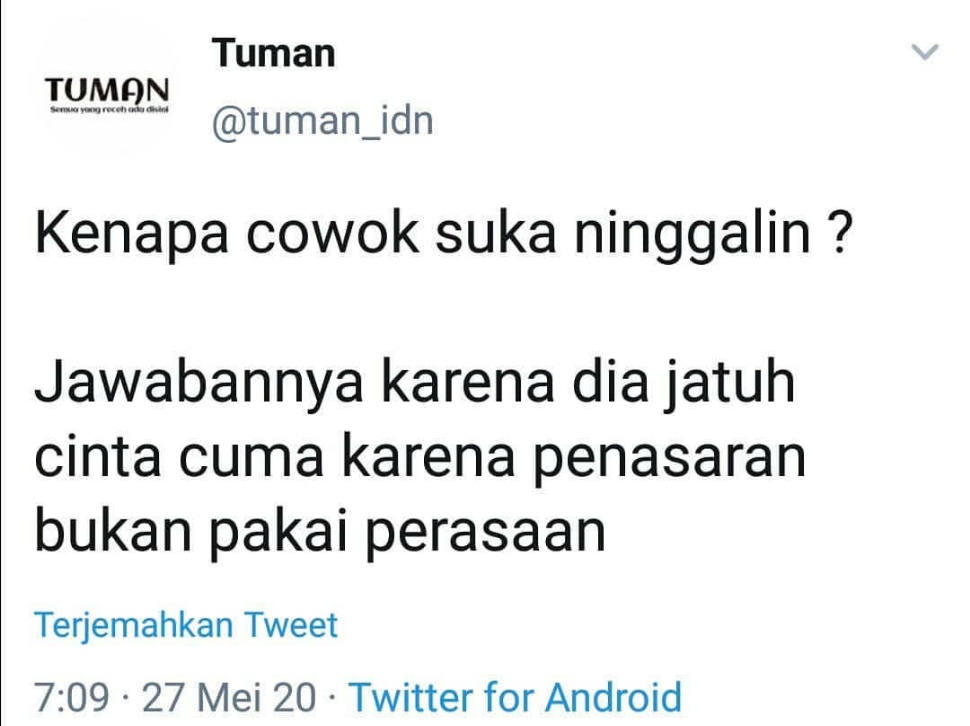Open the Twitter for Android source link
Screen dimensions: 970x726
point(515,698)
